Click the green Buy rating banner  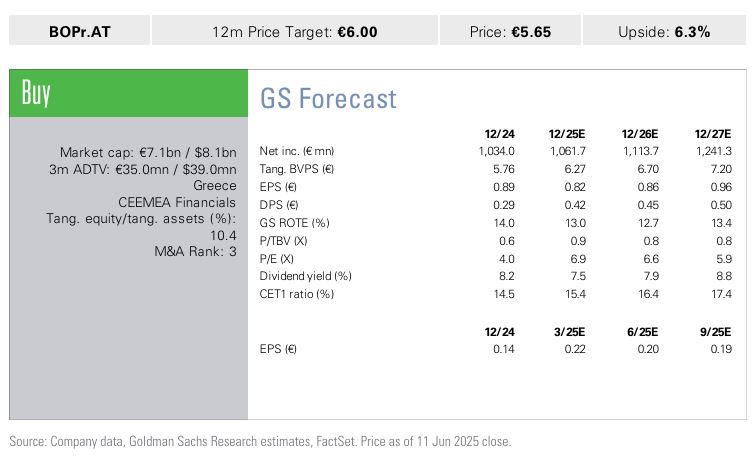[128, 94]
